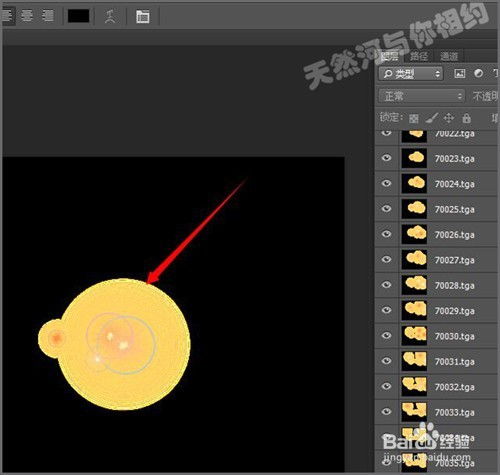Viewport: 500px width, 475px height.
Task: Toggle character and paragraph panels
Action: (x=143, y=16)
